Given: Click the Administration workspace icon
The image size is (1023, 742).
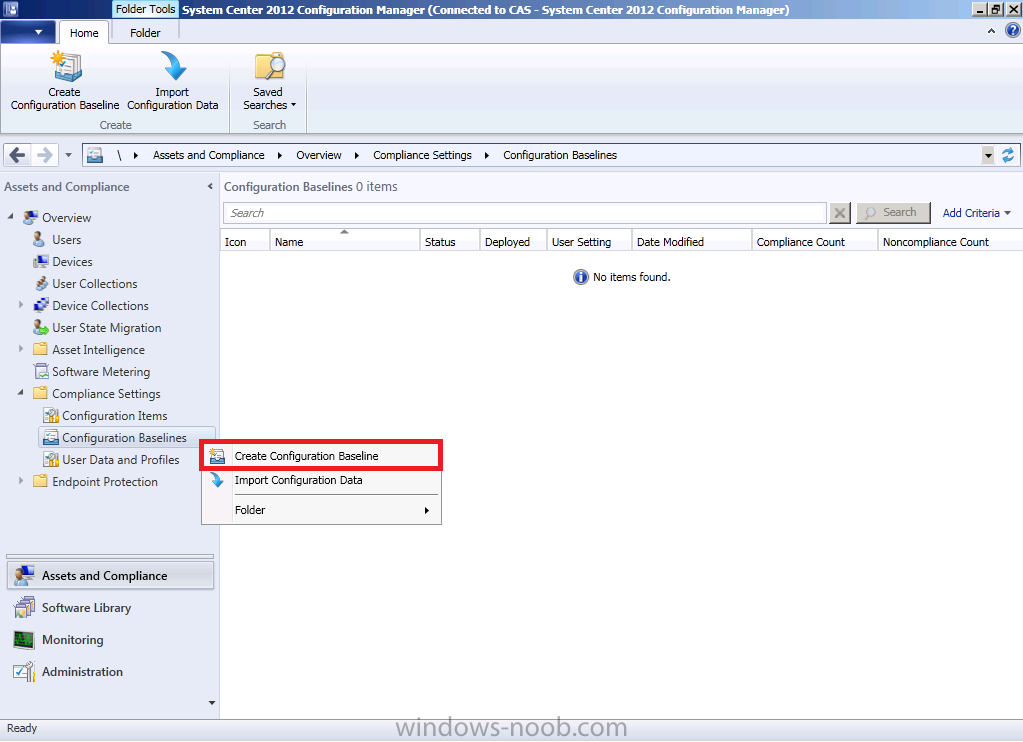Looking at the screenshot, I should tap(24, 672).
